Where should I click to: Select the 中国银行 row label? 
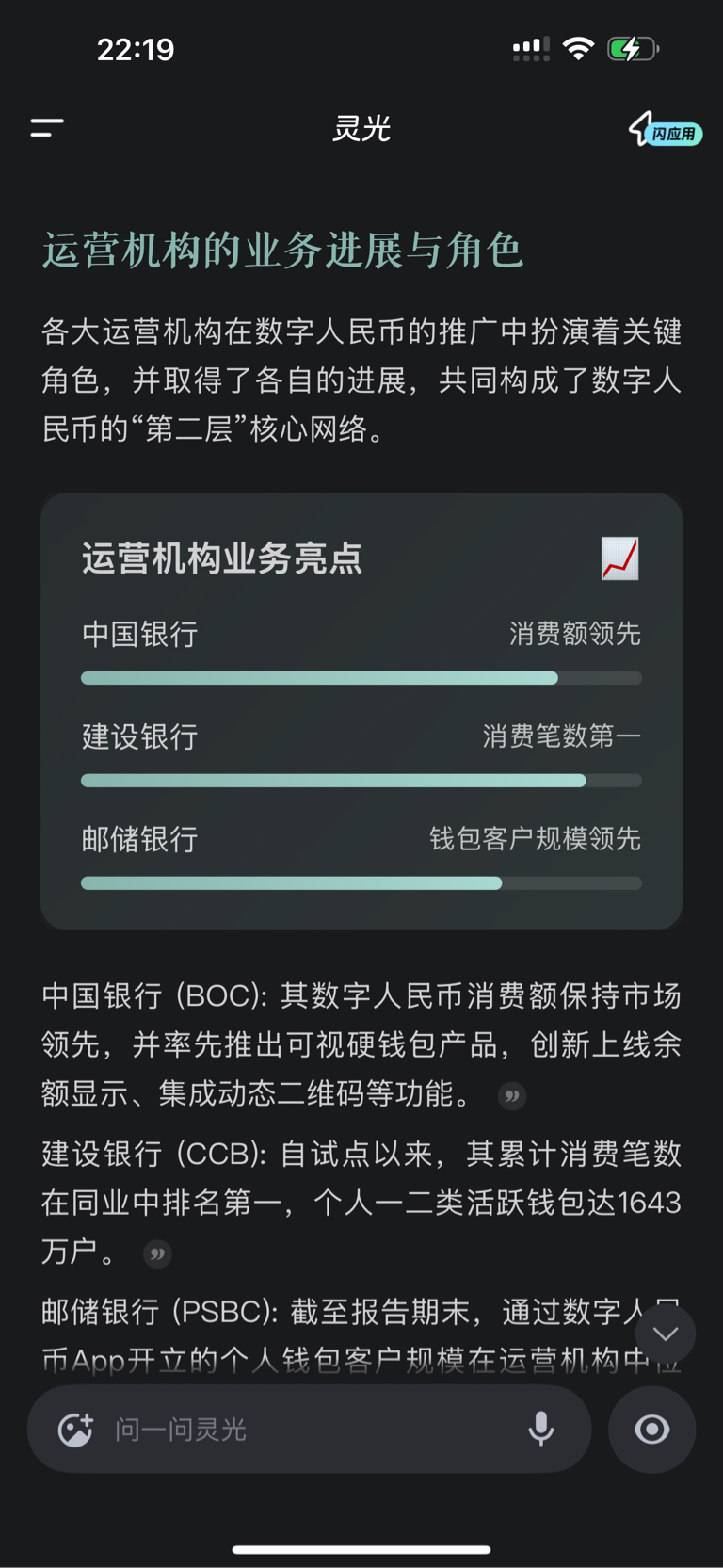click(x=140, y=635)
